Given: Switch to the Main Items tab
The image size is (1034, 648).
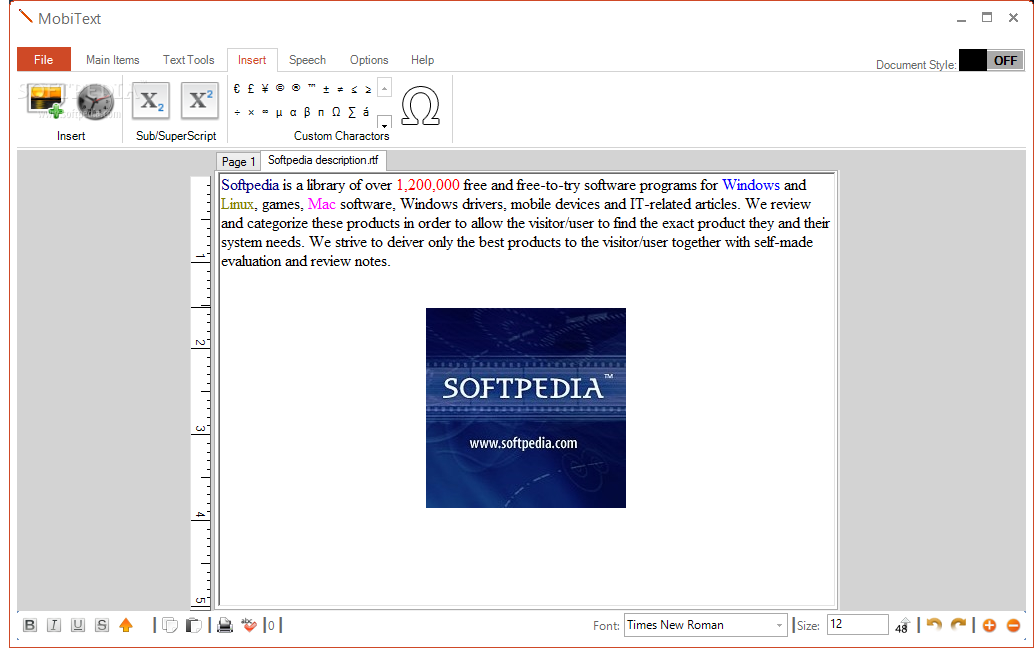Looking at the screenshot, I should coord(113,60).
